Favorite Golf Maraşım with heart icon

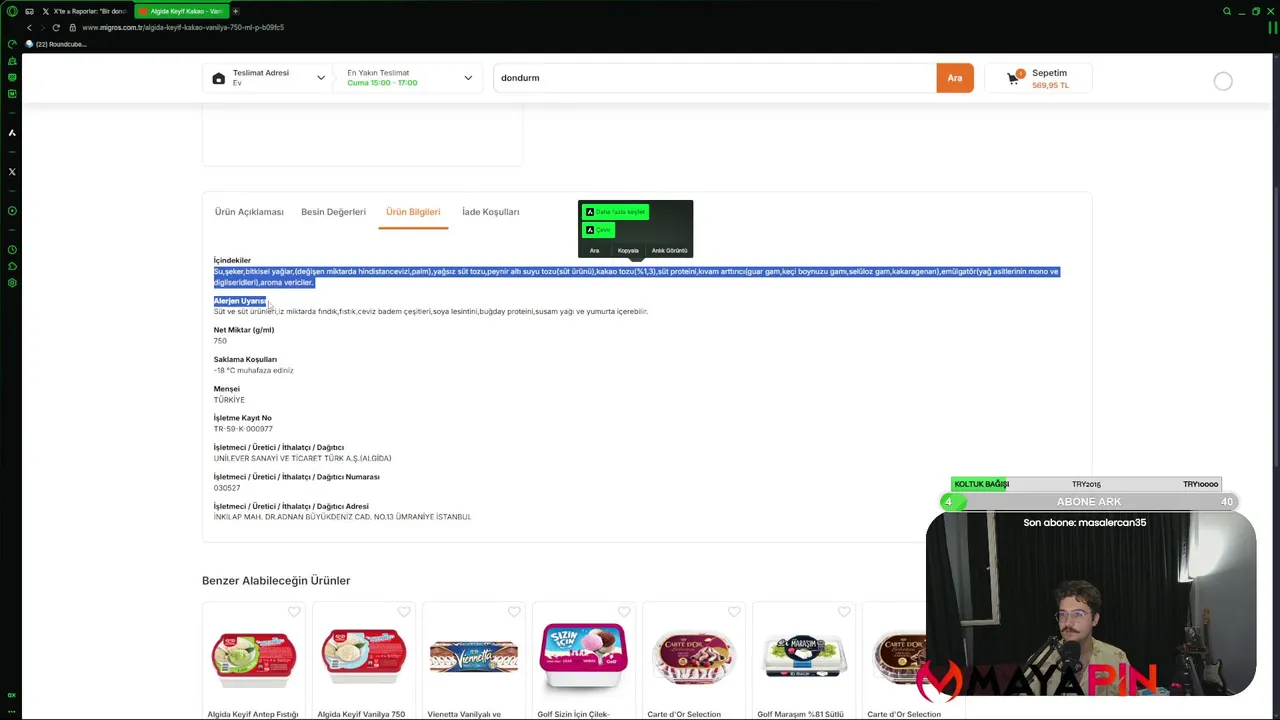click(x=844, y=611)
